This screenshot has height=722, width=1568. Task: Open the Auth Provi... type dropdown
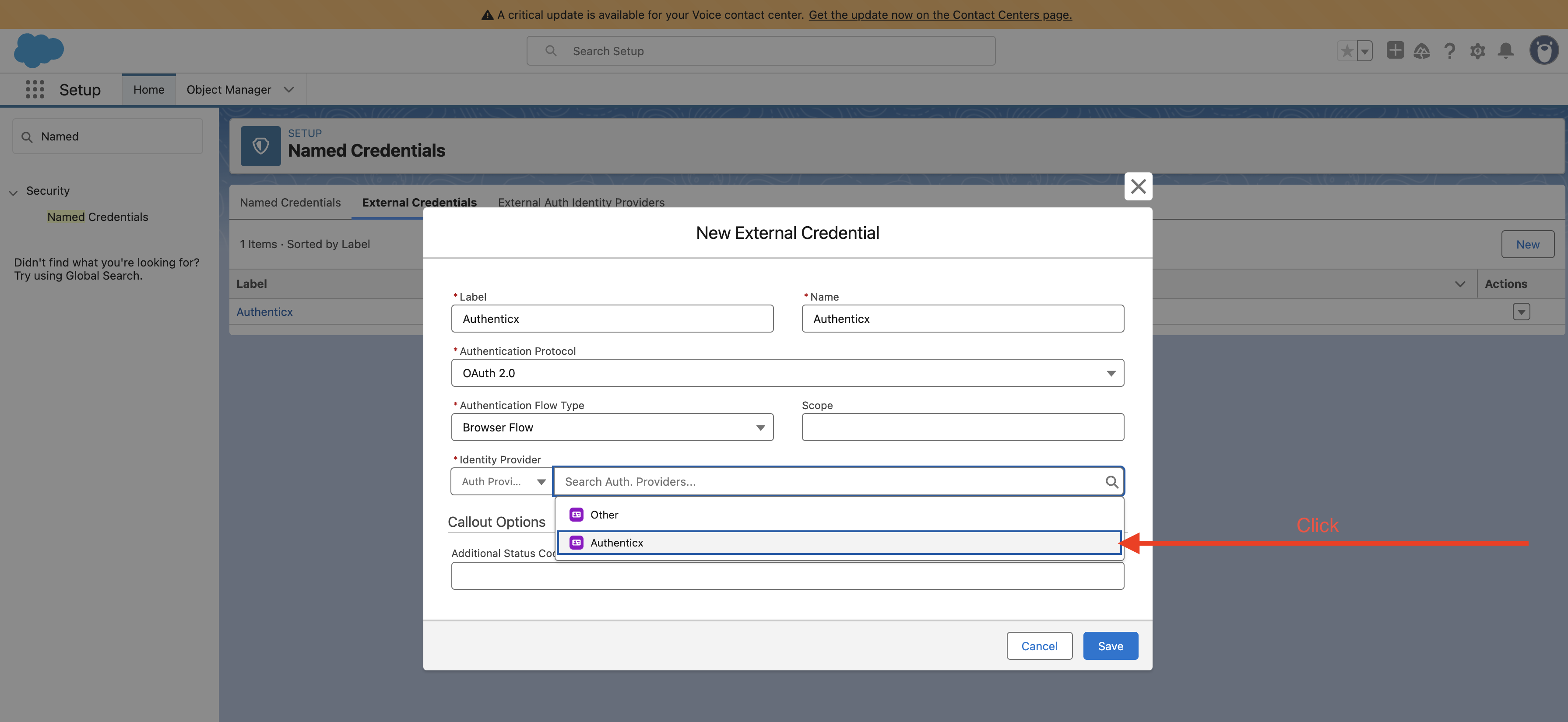click(502, 481)
